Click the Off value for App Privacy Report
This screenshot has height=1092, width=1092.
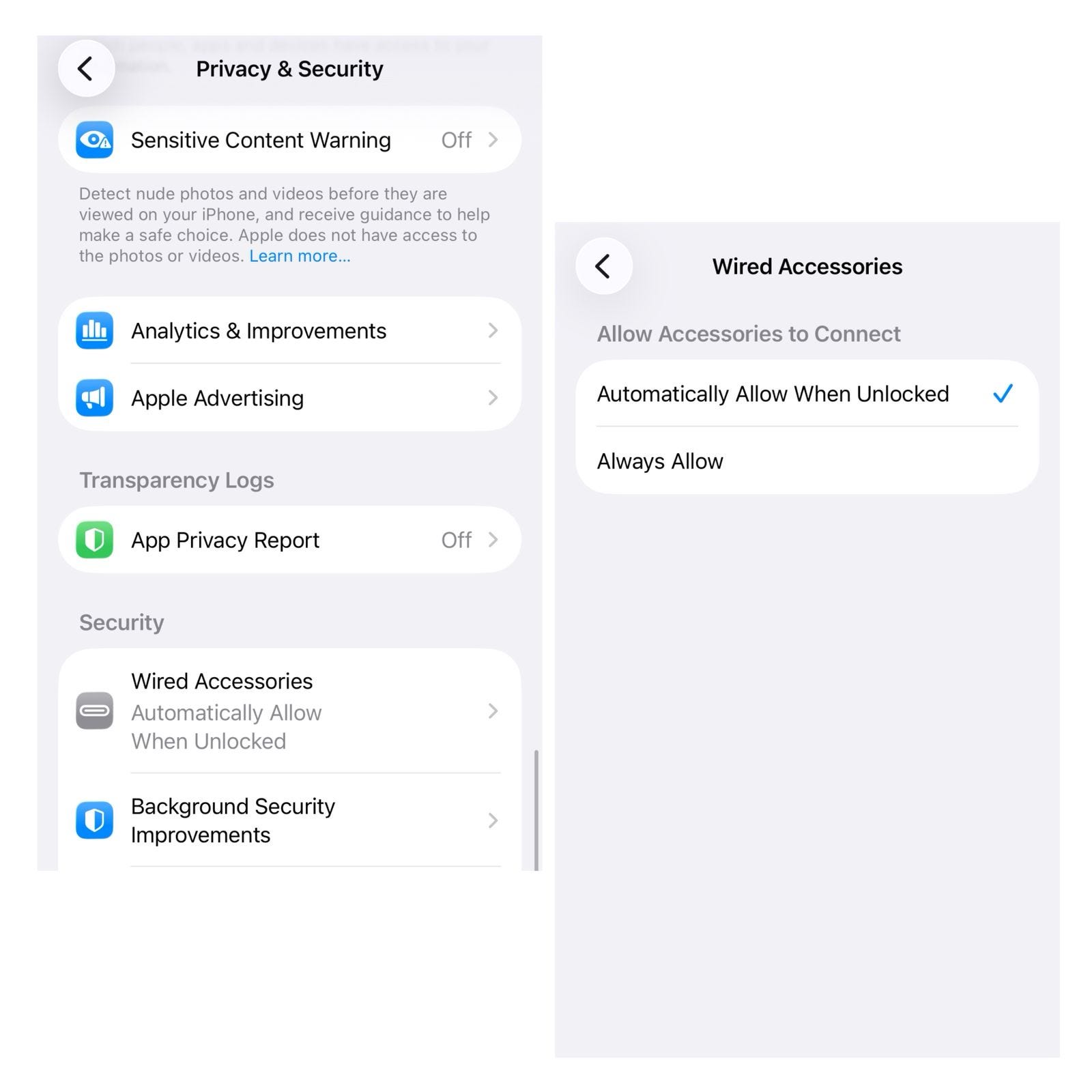tap(456, 540)
